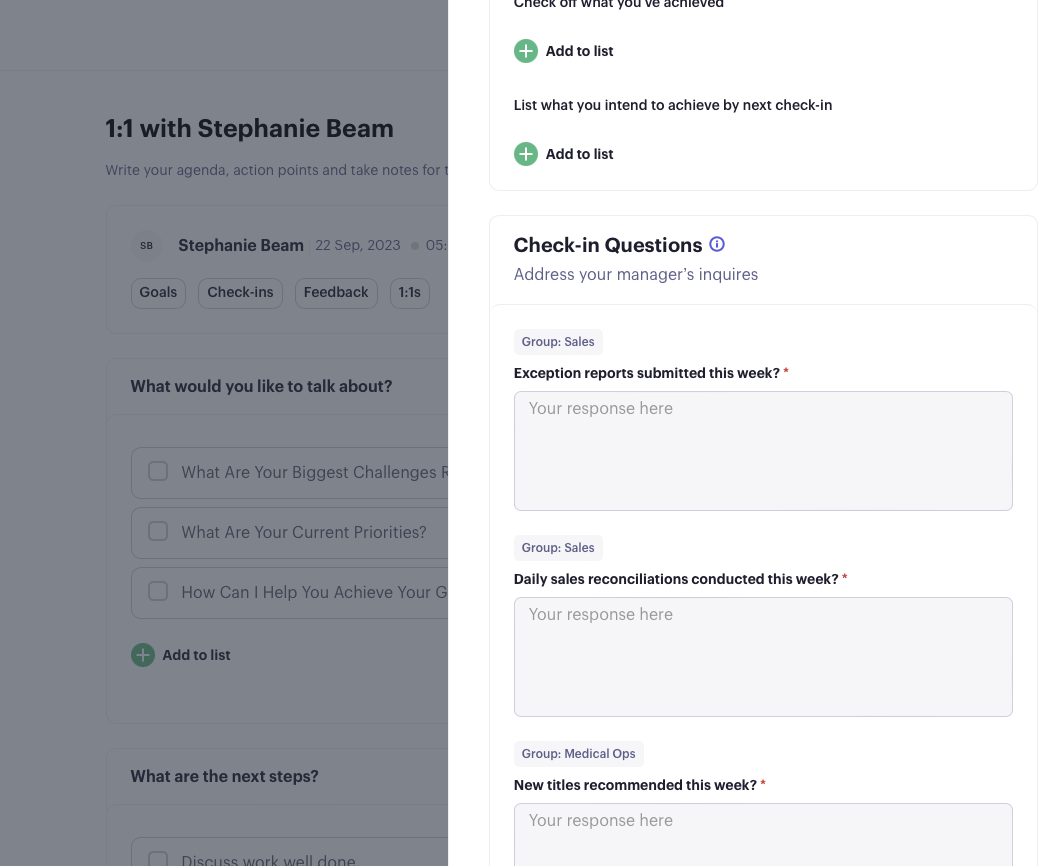Open the 1:1s tab
This screenshot has height=866, width=1062.
point(410,293)
